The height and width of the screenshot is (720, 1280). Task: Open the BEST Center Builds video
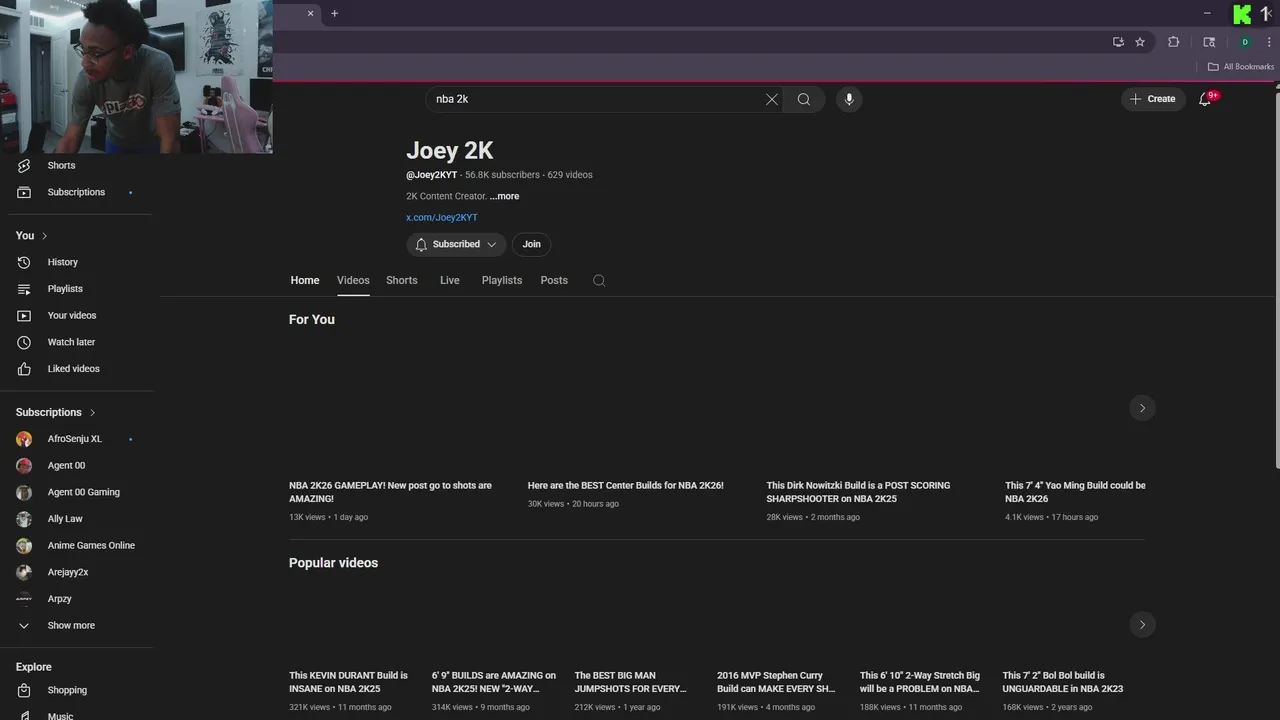pos(626,485)
